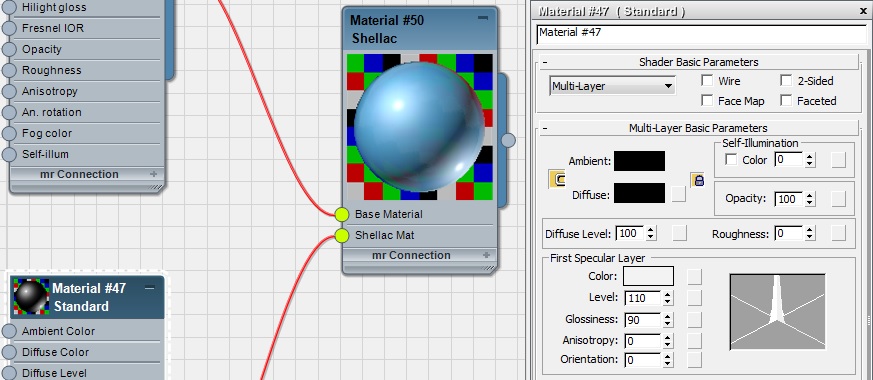This screenshot has width=873, height=380.
Task: Click the specular Color map button
Action: [x=694, y=277]
